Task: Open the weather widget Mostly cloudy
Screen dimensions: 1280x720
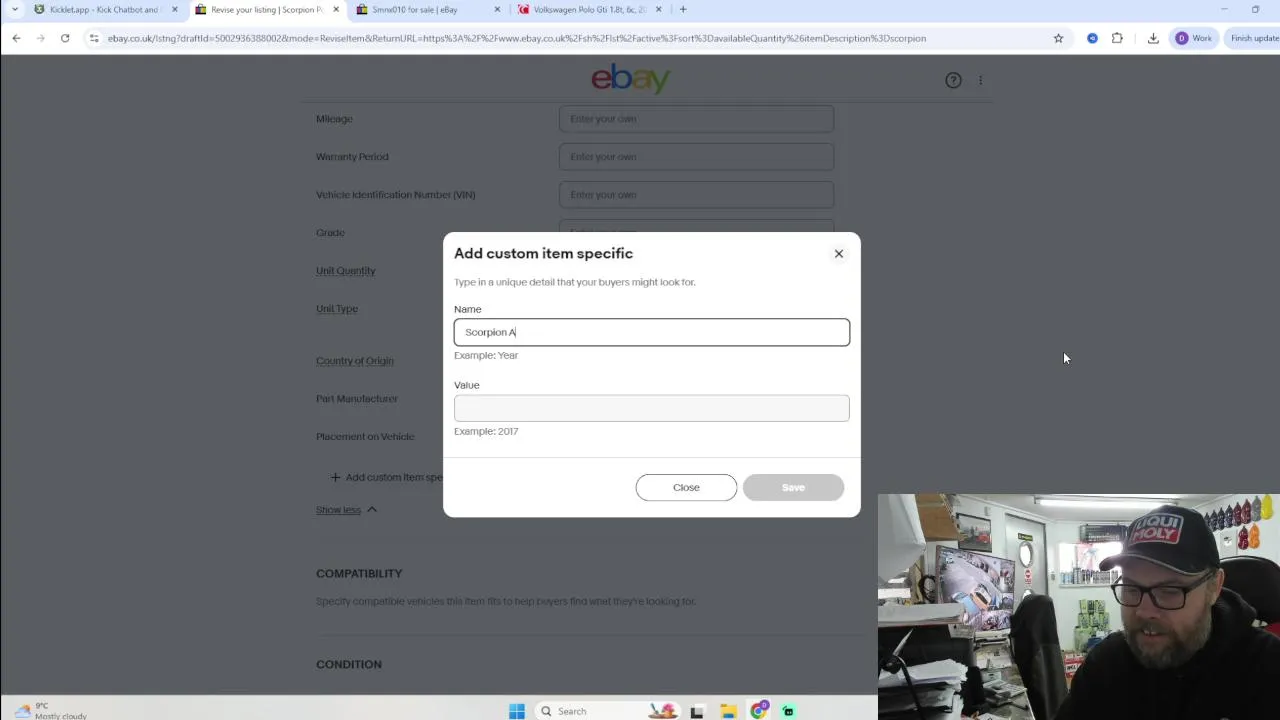Action: [50, 711]
